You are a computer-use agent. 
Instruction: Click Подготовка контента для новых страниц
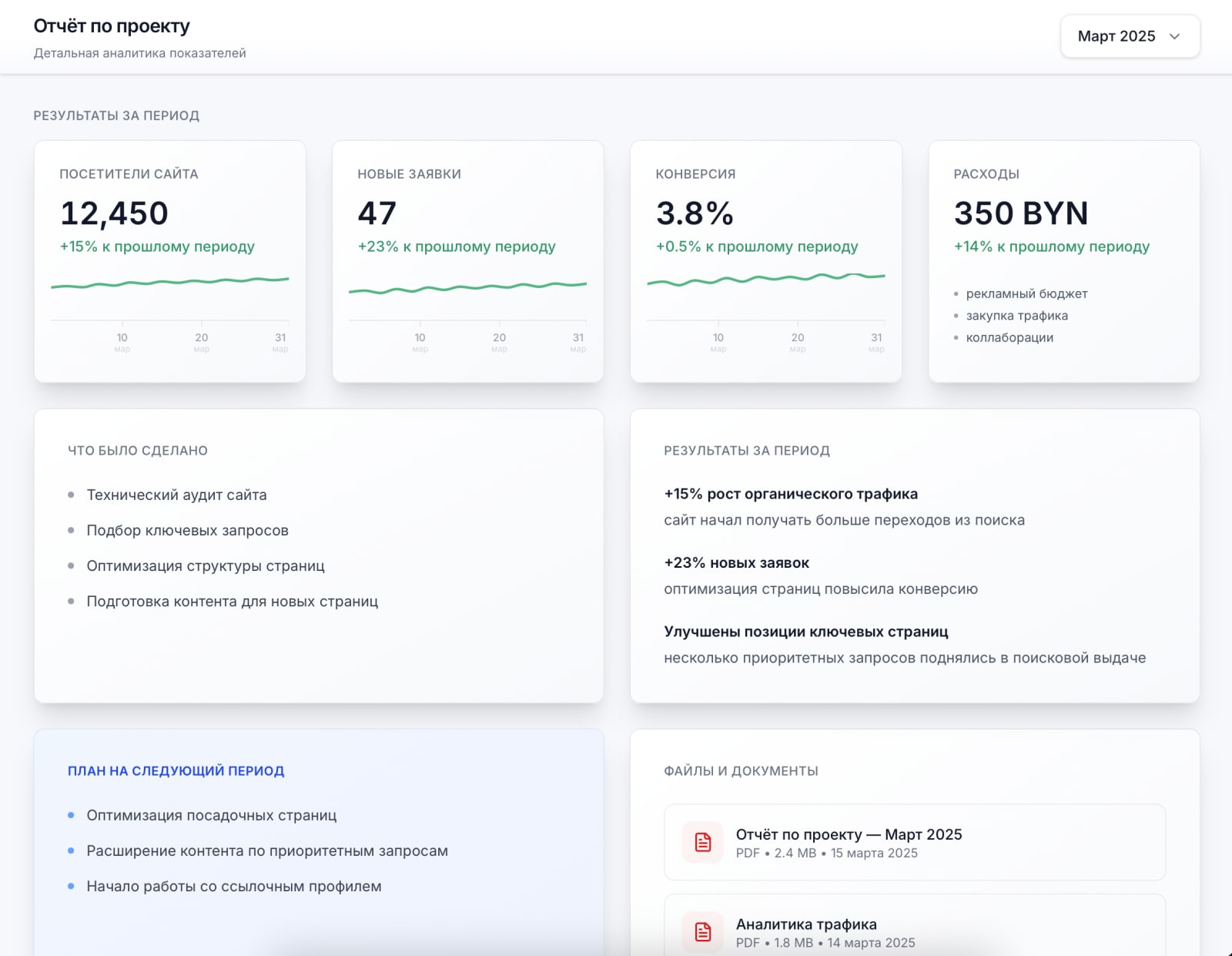tap(233, 601)
